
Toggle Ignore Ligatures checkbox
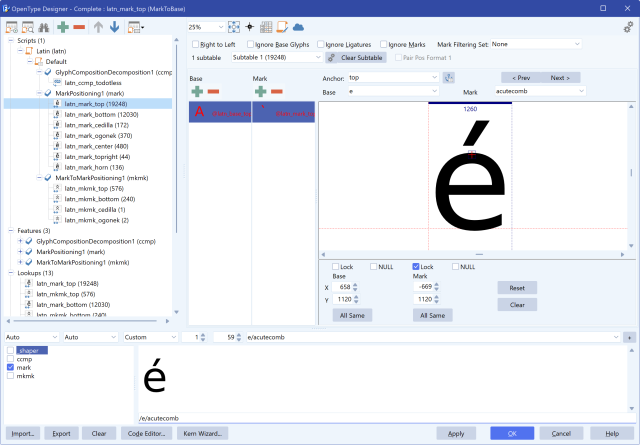321,44
